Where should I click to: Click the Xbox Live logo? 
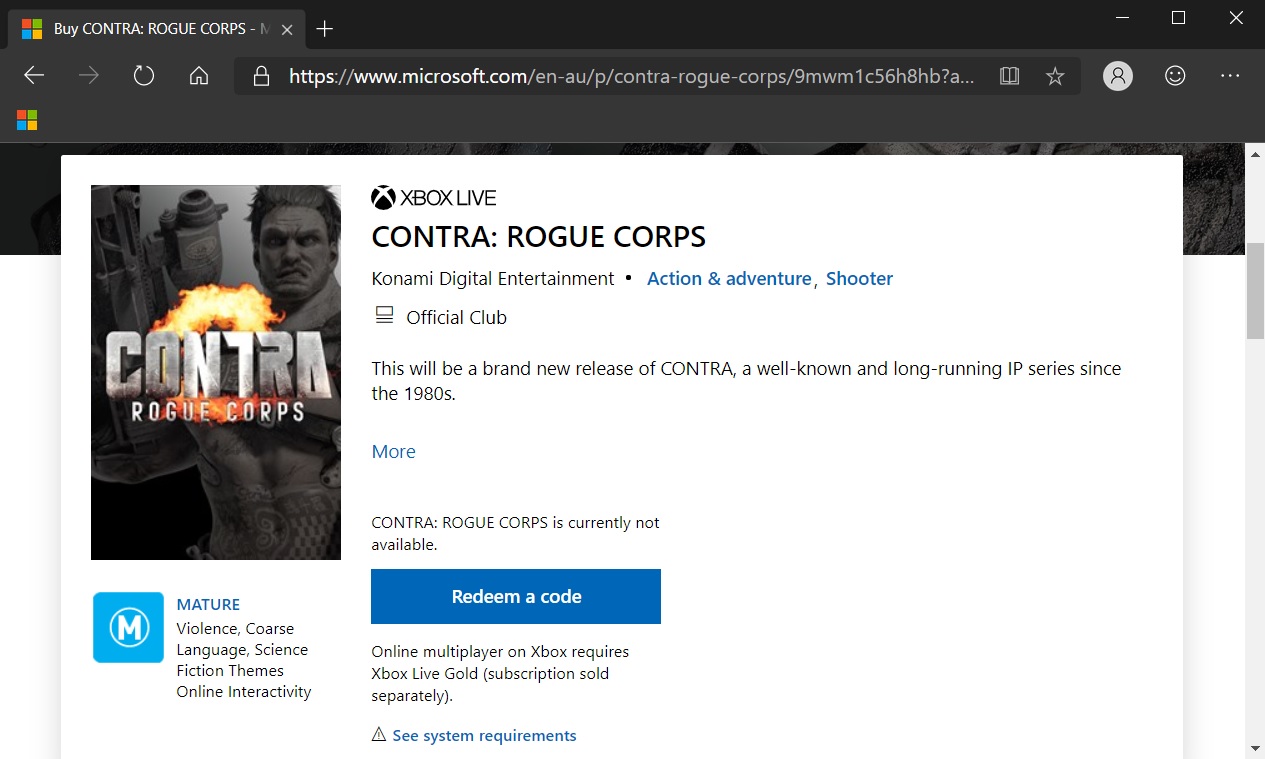coord(434,198)
